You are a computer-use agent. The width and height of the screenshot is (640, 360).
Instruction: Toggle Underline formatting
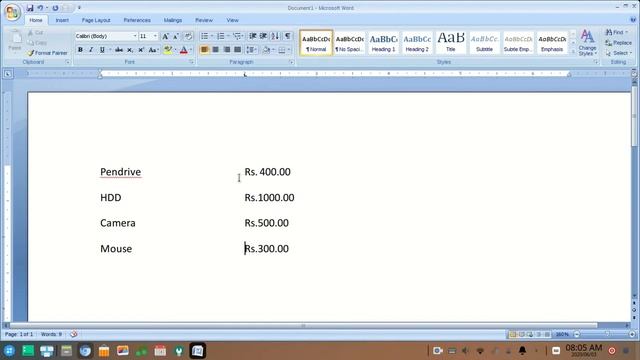coord(102,50)
